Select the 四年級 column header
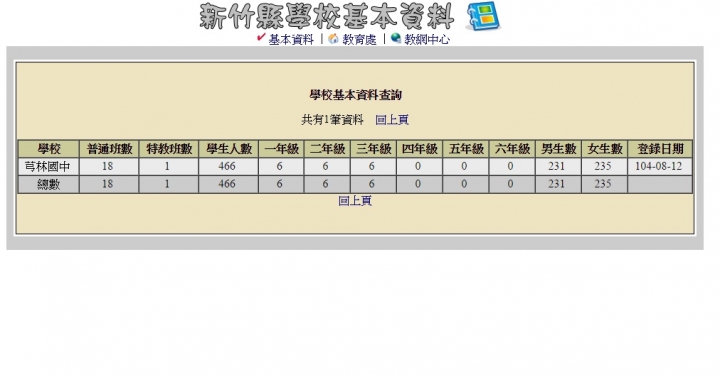The image size is (720, 377). point(420,149)
